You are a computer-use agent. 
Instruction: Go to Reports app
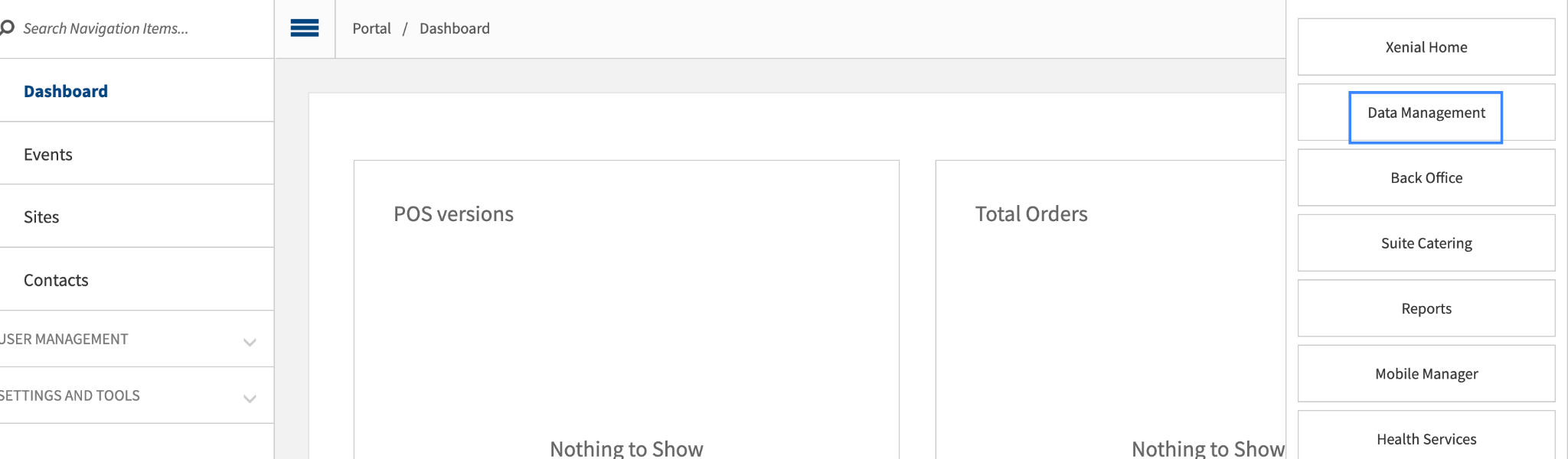1426,309
